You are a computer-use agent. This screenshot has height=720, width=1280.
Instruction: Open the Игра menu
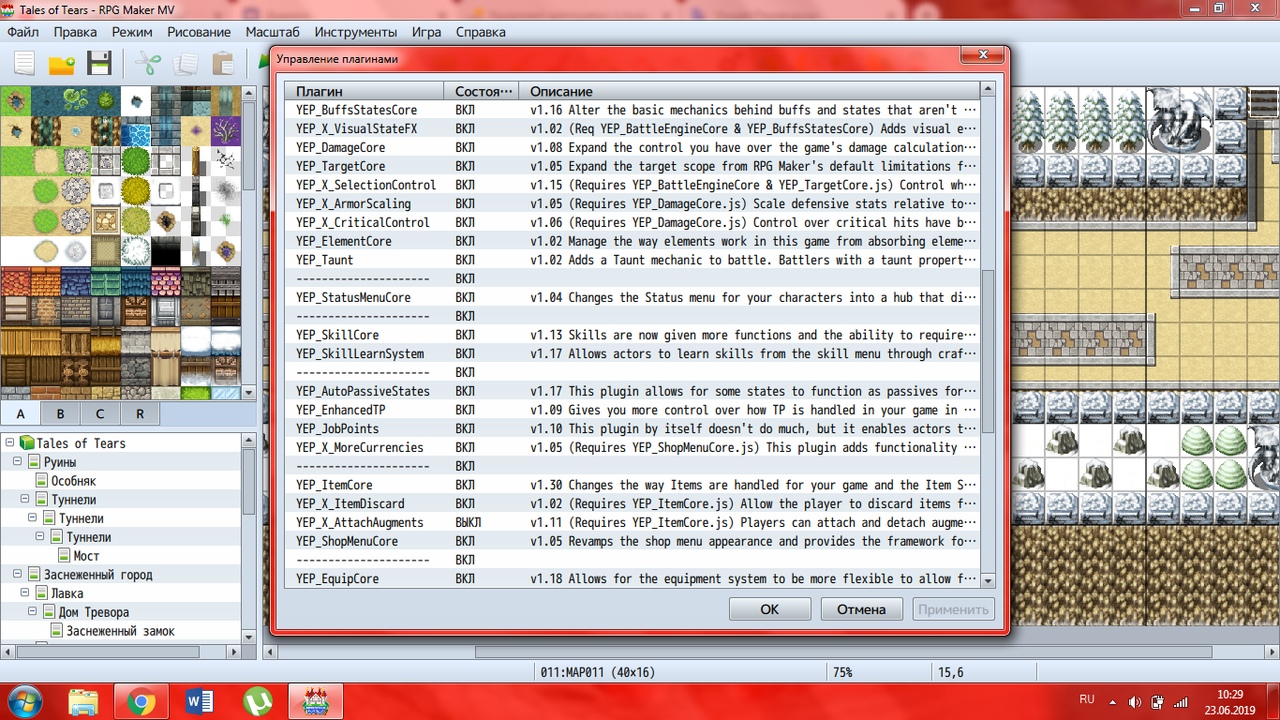point(426,32)
